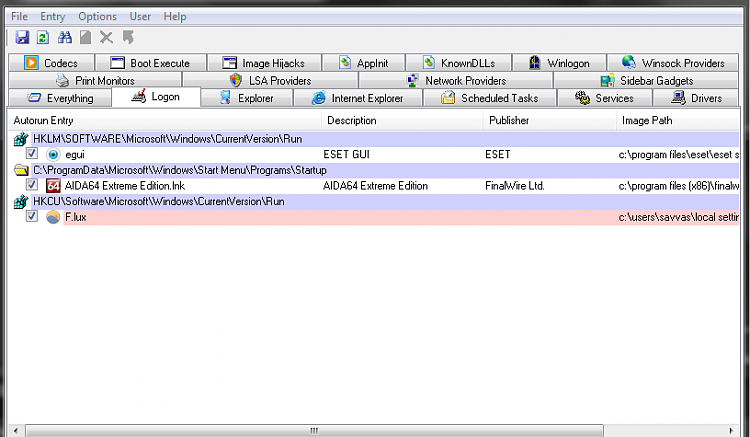Switch to the Image Hijacks tab
Image resolution: width=750 pixels, height=437 pixels.
pyautogui.click(x=264, y=63)
